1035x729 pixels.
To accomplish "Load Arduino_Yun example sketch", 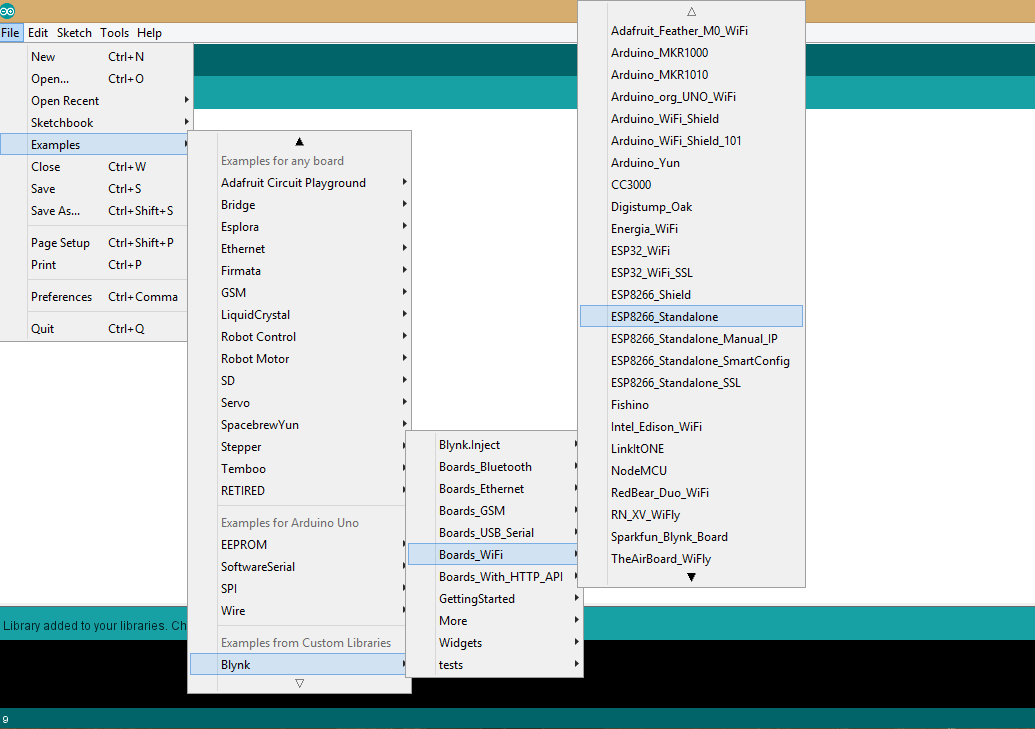I will (691, 162).
